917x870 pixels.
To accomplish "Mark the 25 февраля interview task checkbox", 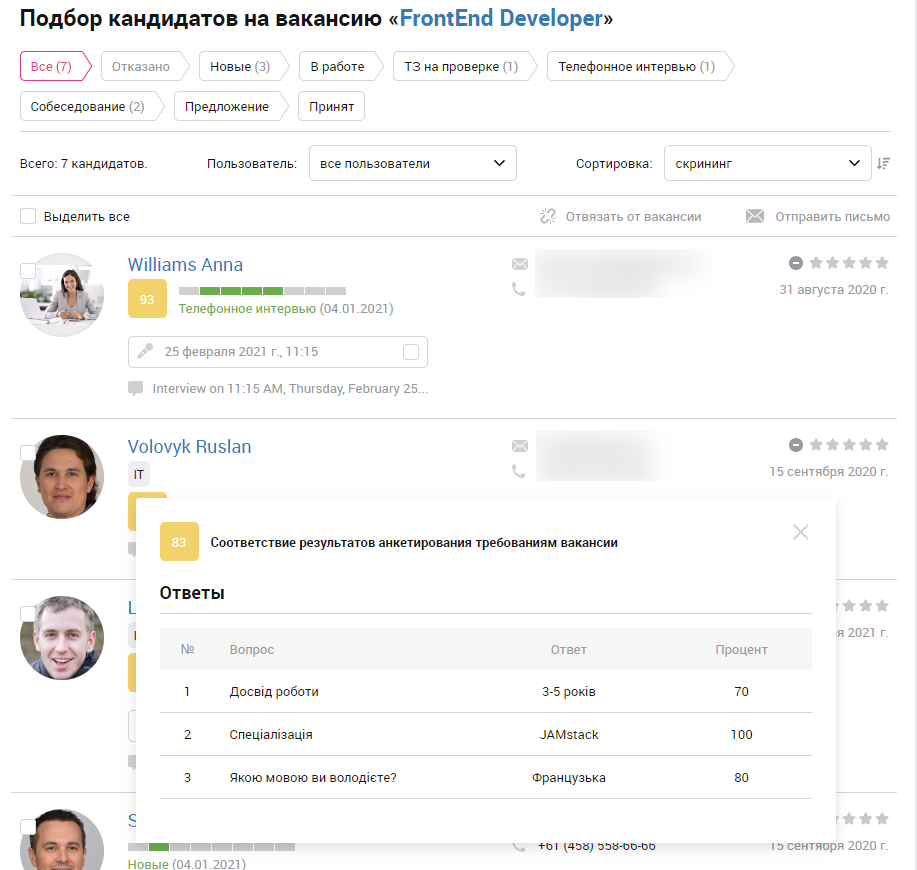I will (411, 352).
